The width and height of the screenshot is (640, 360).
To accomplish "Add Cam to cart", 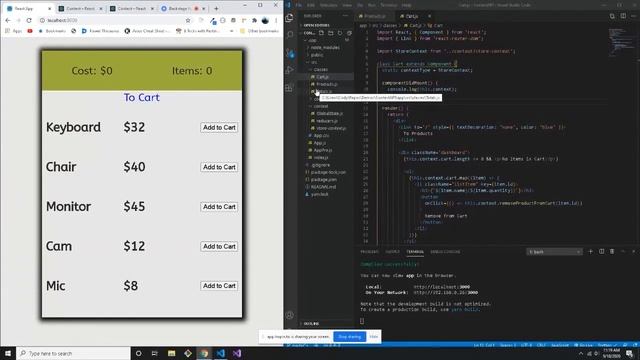I will click(219, 246).
